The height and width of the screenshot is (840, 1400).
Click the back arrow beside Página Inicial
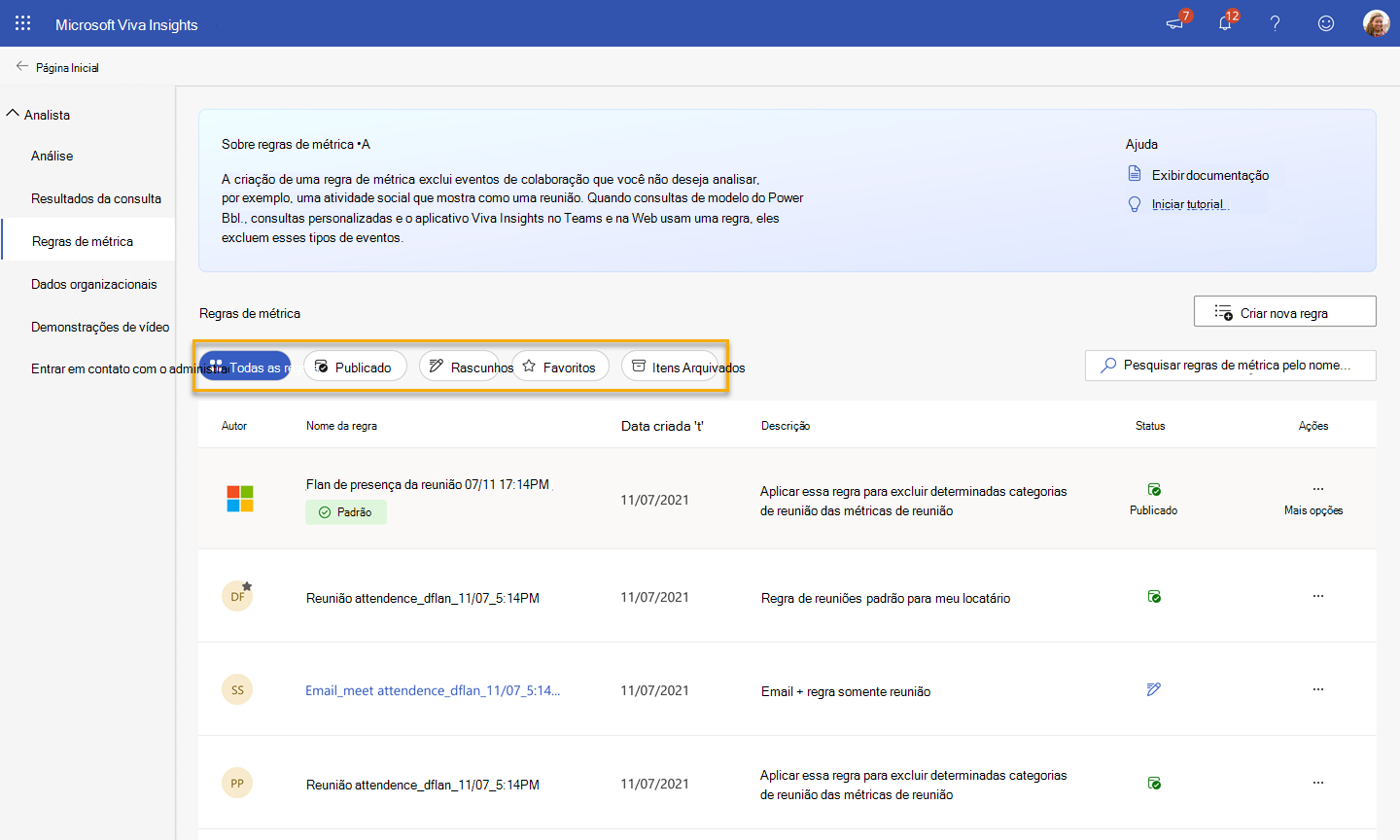21,66
